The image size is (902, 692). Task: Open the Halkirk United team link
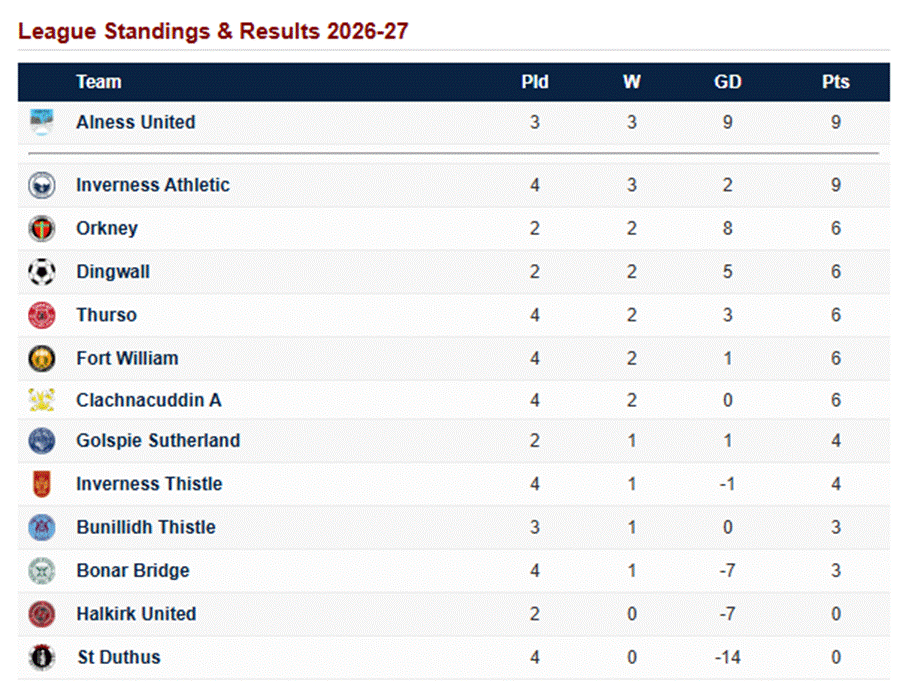click(136, 614)
